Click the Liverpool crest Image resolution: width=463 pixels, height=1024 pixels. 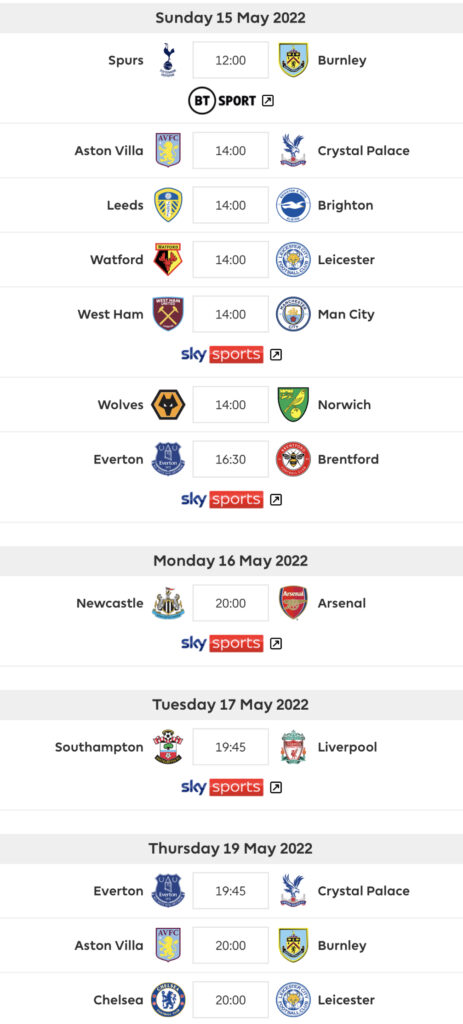click(293, 746)
